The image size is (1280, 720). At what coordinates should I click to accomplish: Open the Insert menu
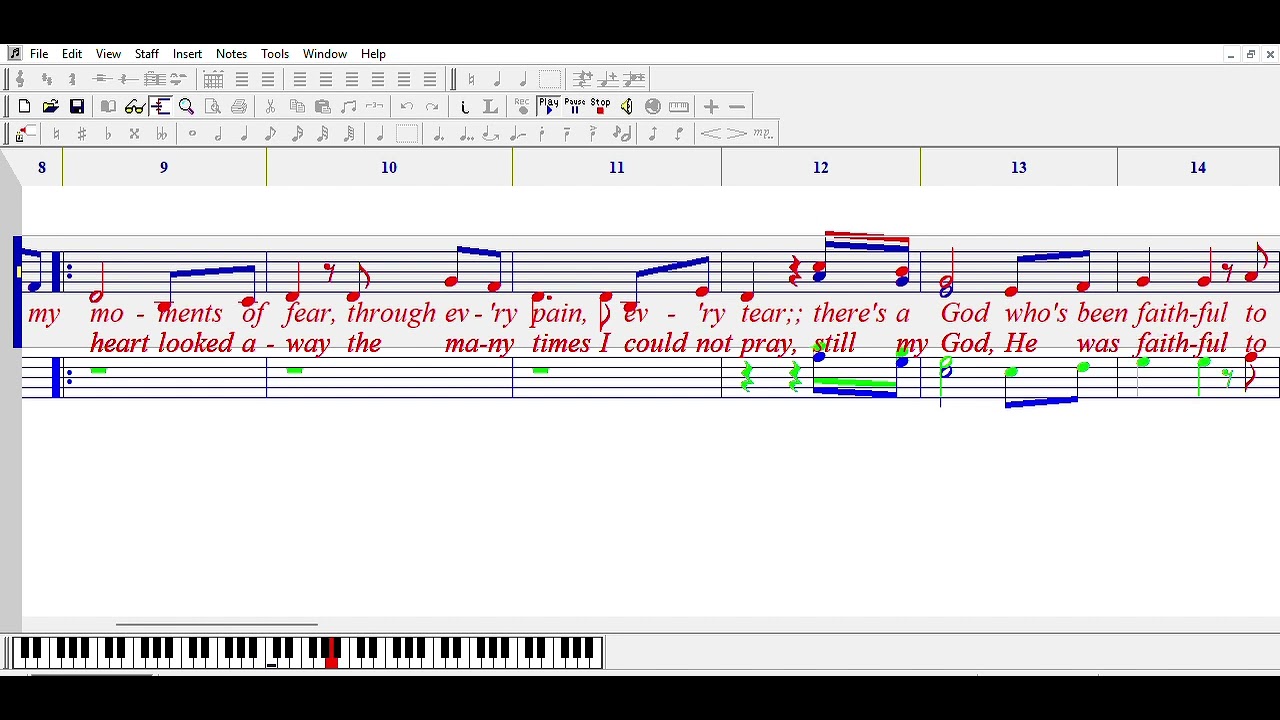[x=187, y=54]
